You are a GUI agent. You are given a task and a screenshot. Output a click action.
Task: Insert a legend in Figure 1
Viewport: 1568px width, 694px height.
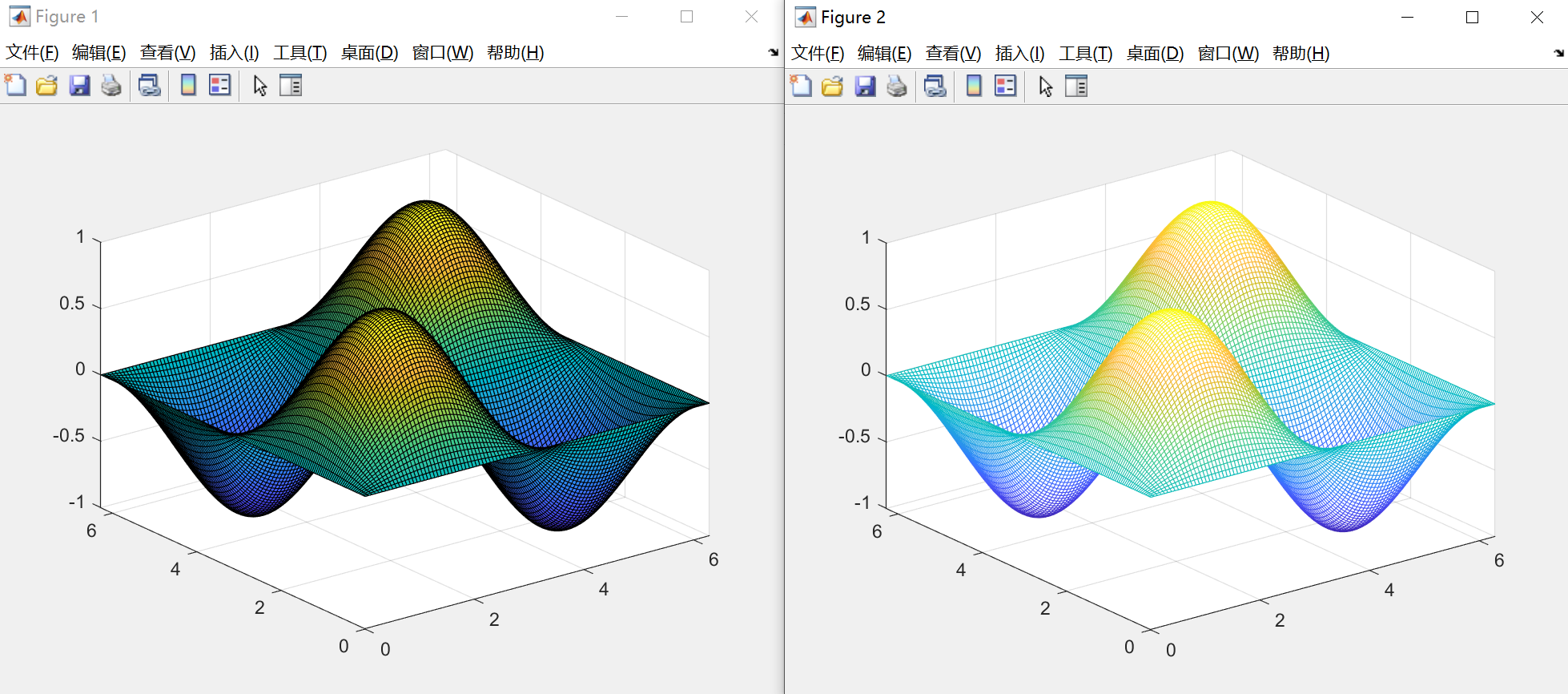219,85
